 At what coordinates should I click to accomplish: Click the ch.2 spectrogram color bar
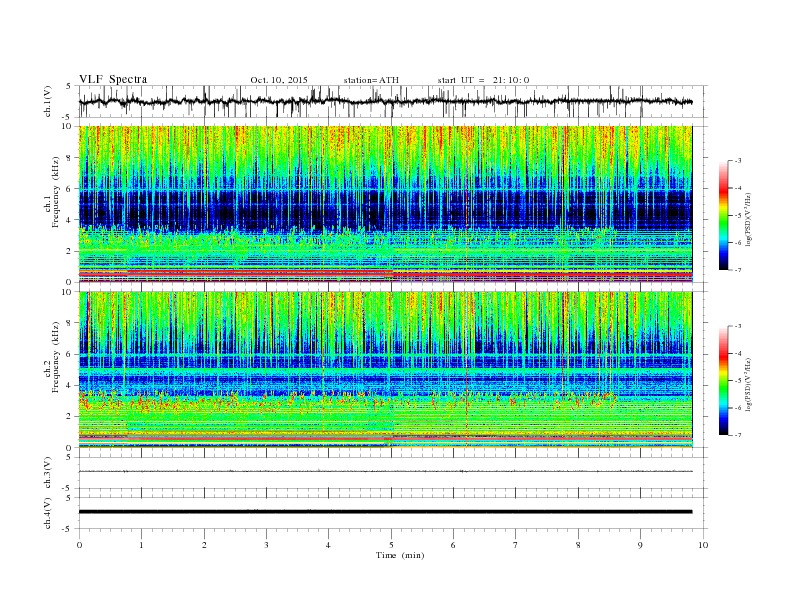723,380
